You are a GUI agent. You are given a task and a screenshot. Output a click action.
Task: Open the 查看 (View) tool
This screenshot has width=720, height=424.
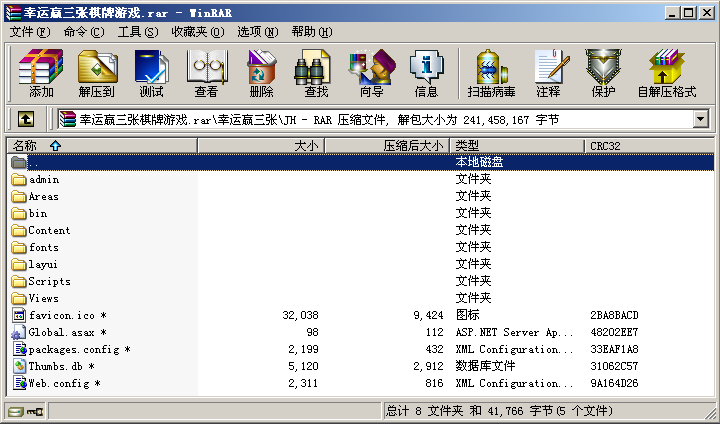pyautogui.click(x=206, y=74)
